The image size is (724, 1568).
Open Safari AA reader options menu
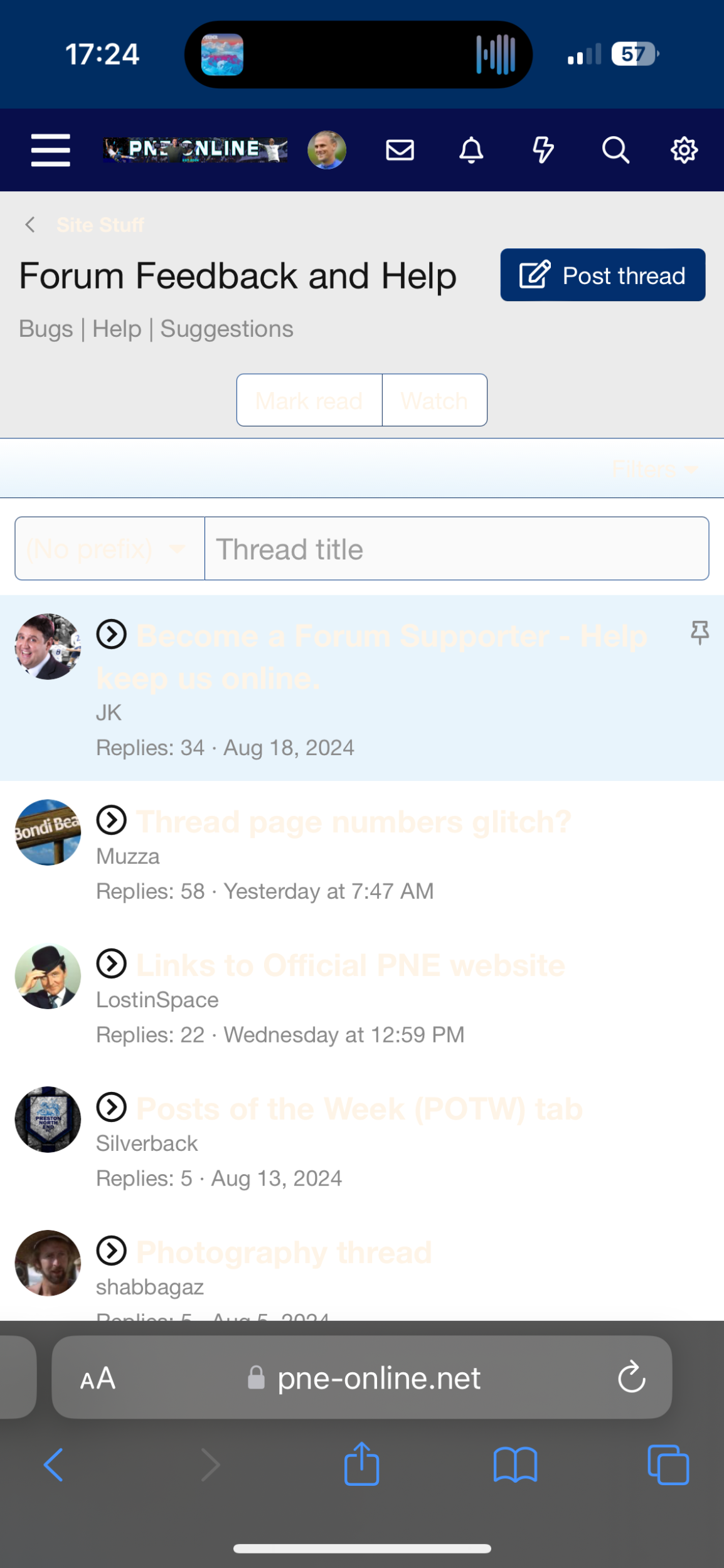tap(98, 1378)
